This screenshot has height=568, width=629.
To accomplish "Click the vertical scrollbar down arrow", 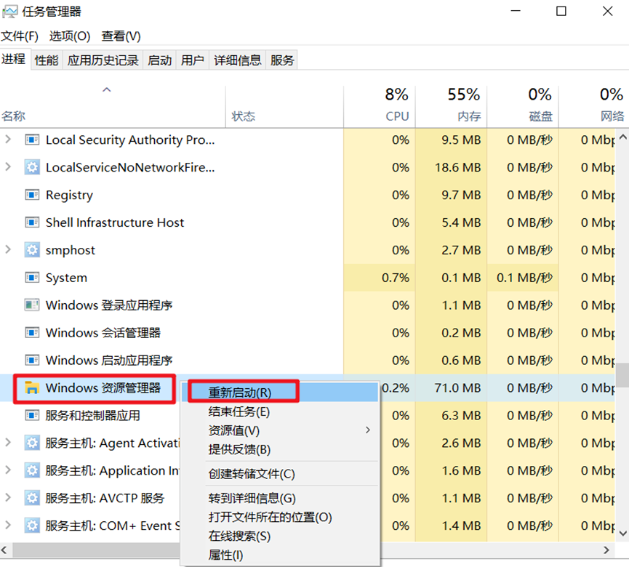I will tap(623, 533).
